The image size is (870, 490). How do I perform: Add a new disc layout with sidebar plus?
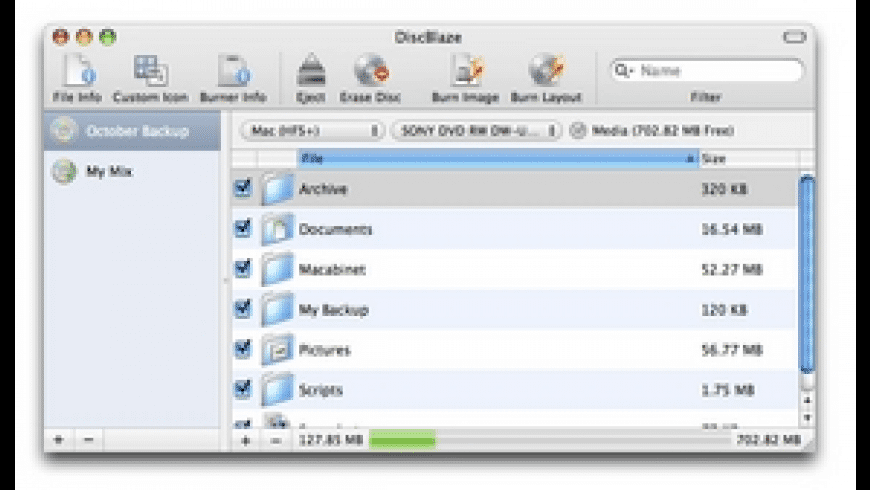58,440
